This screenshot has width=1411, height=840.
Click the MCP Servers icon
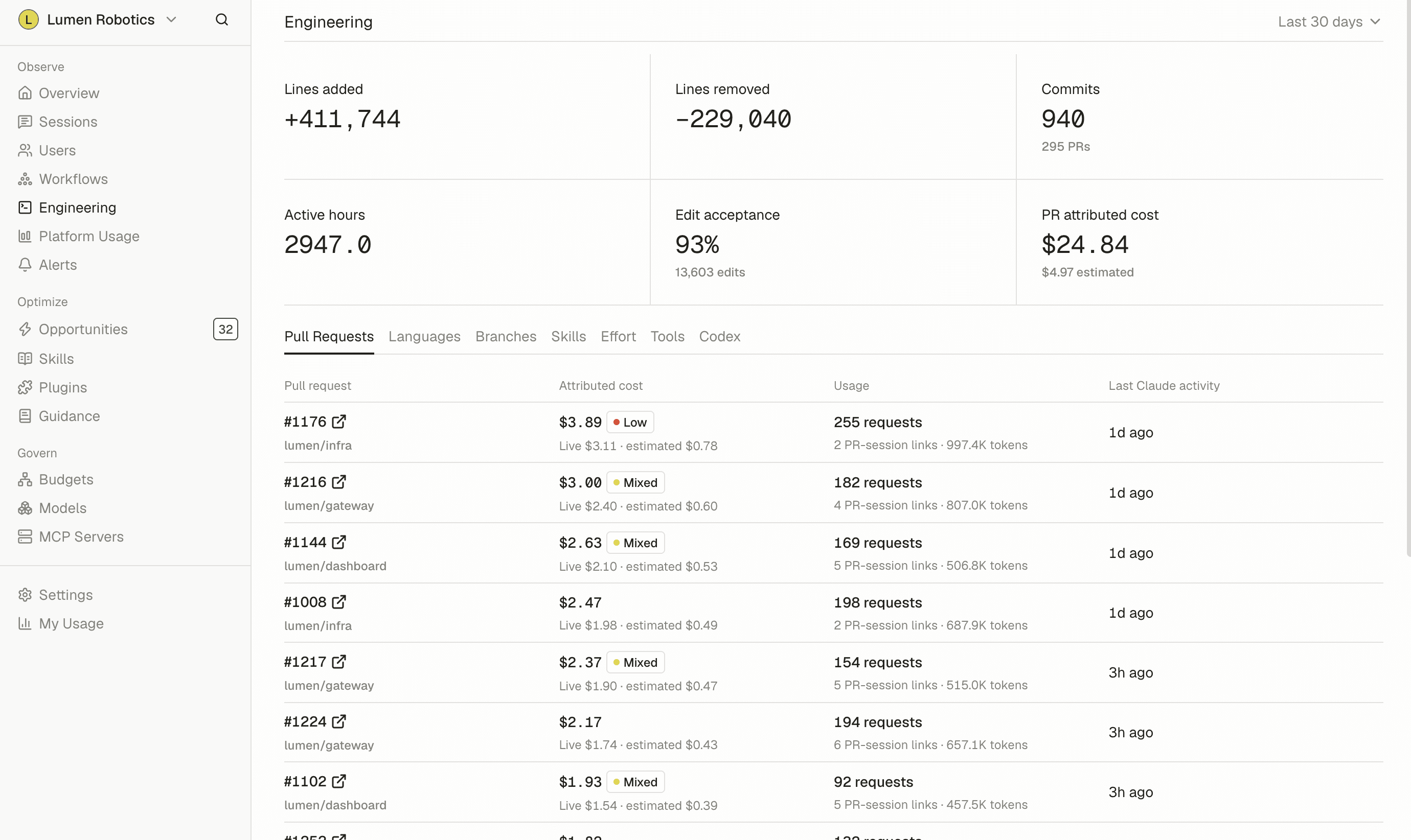[25, 536]
